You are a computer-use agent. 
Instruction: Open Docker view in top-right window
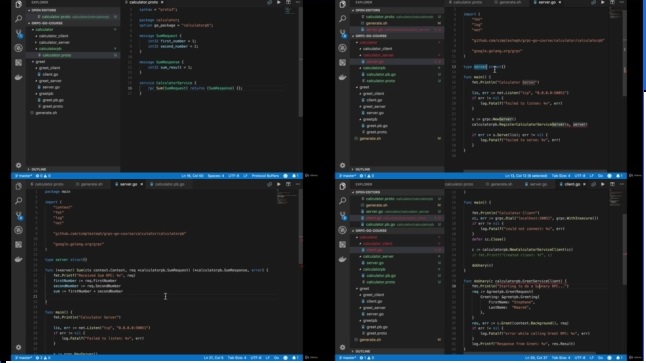(343, 77)
